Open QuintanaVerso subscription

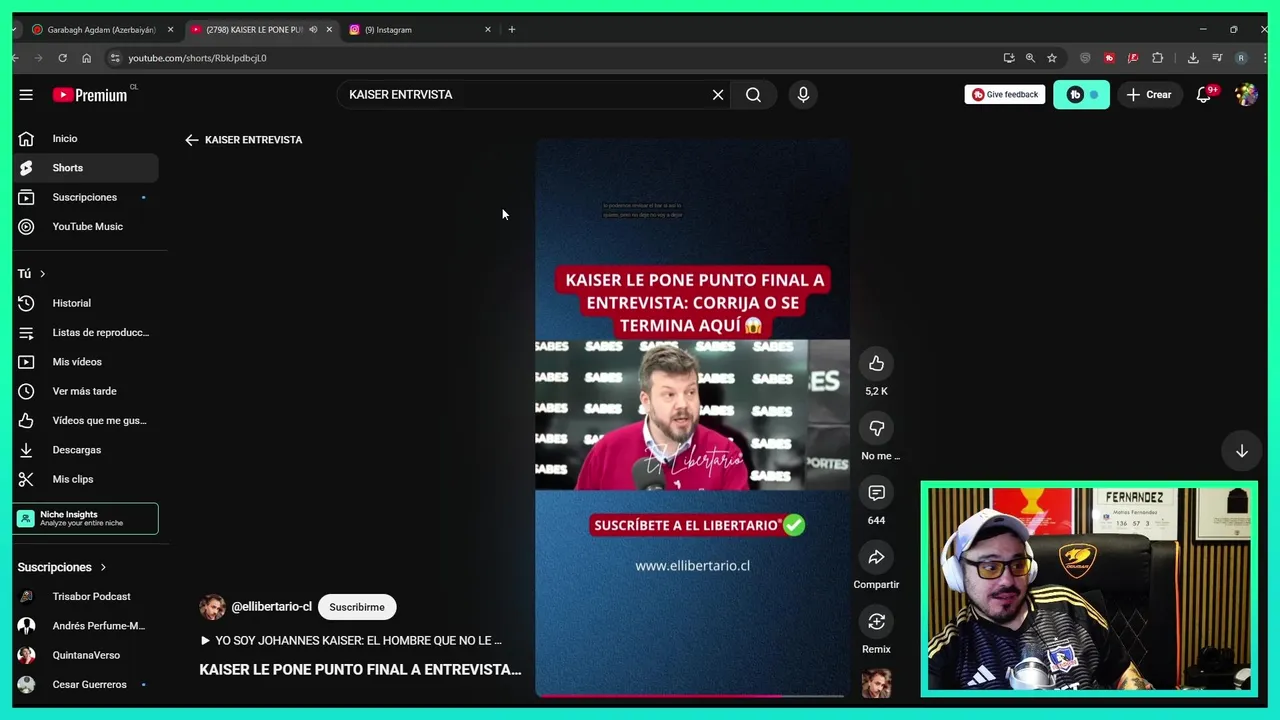86,655
